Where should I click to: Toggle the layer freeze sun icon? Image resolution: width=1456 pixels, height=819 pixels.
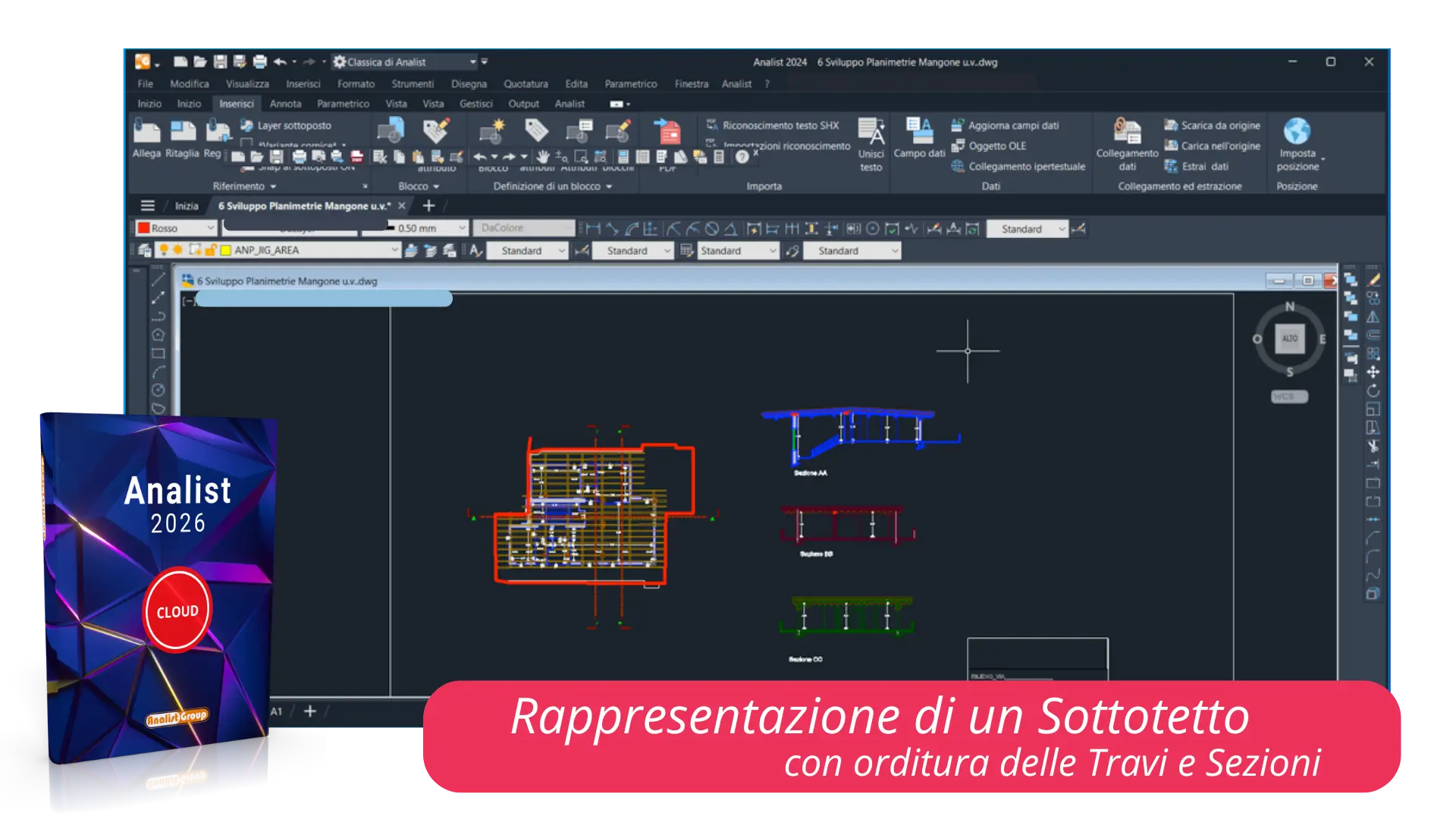[x=178, y=250]
